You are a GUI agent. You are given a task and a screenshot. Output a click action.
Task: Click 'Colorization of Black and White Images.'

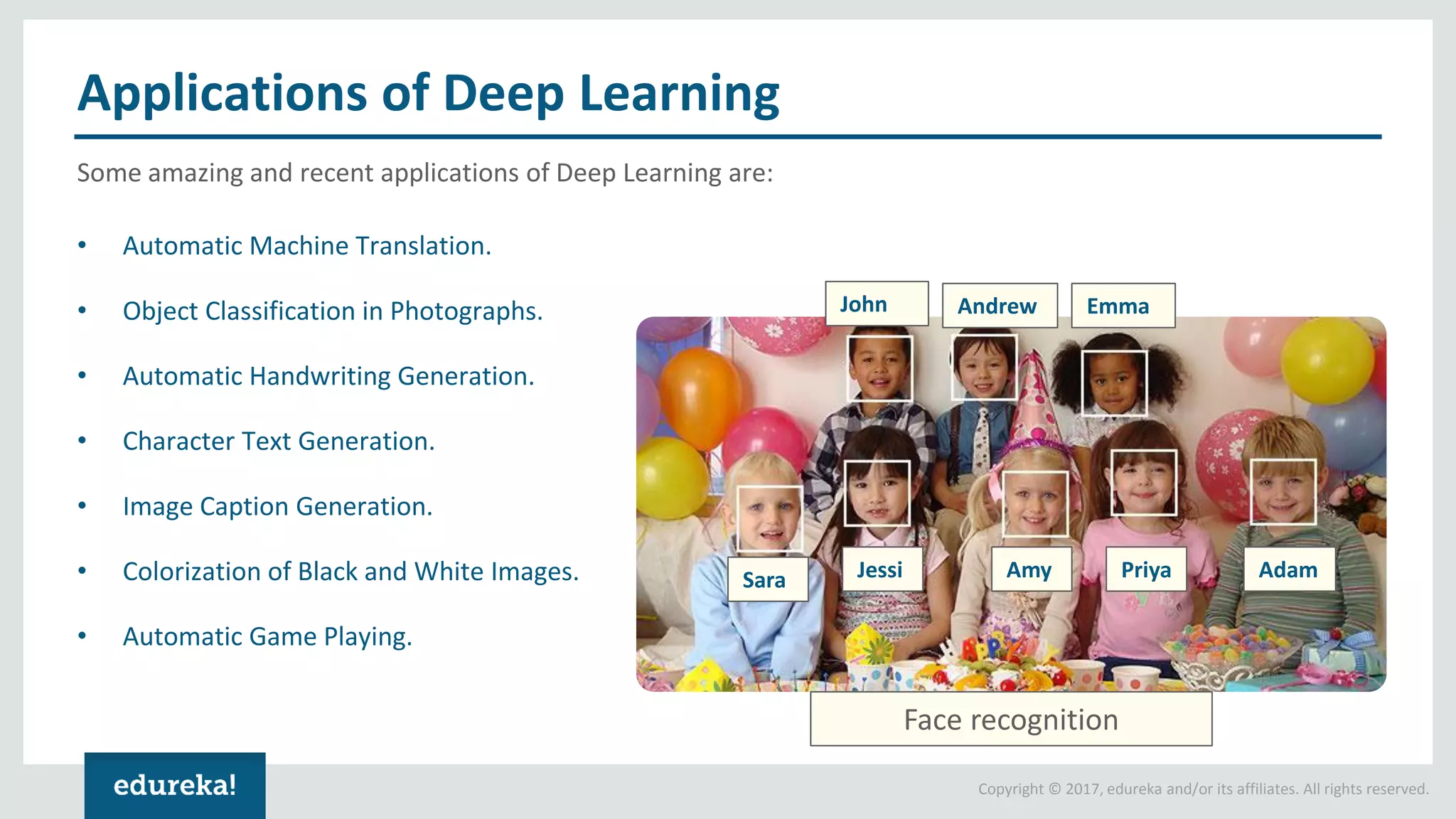point(350,572)
